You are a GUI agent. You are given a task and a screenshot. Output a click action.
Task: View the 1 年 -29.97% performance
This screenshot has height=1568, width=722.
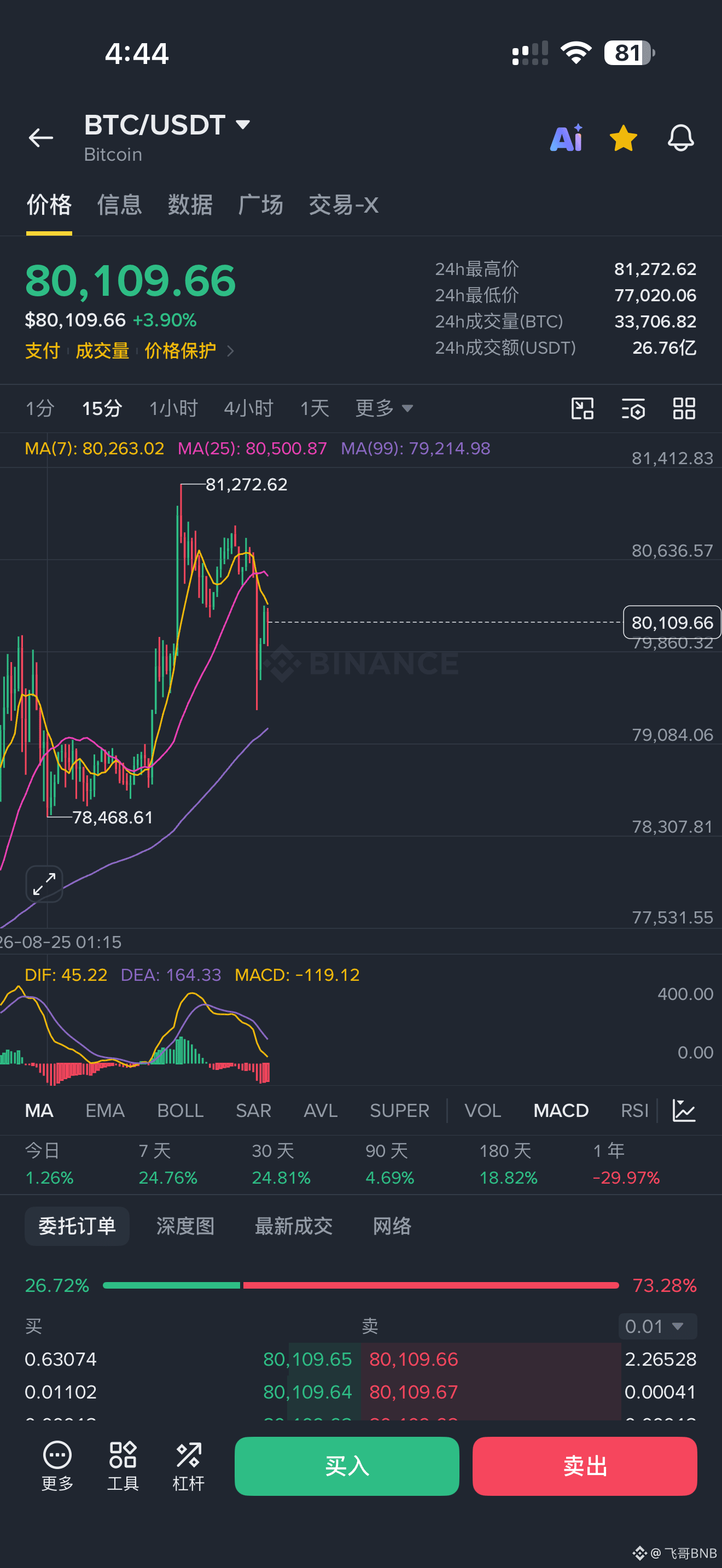[626, 1164]
